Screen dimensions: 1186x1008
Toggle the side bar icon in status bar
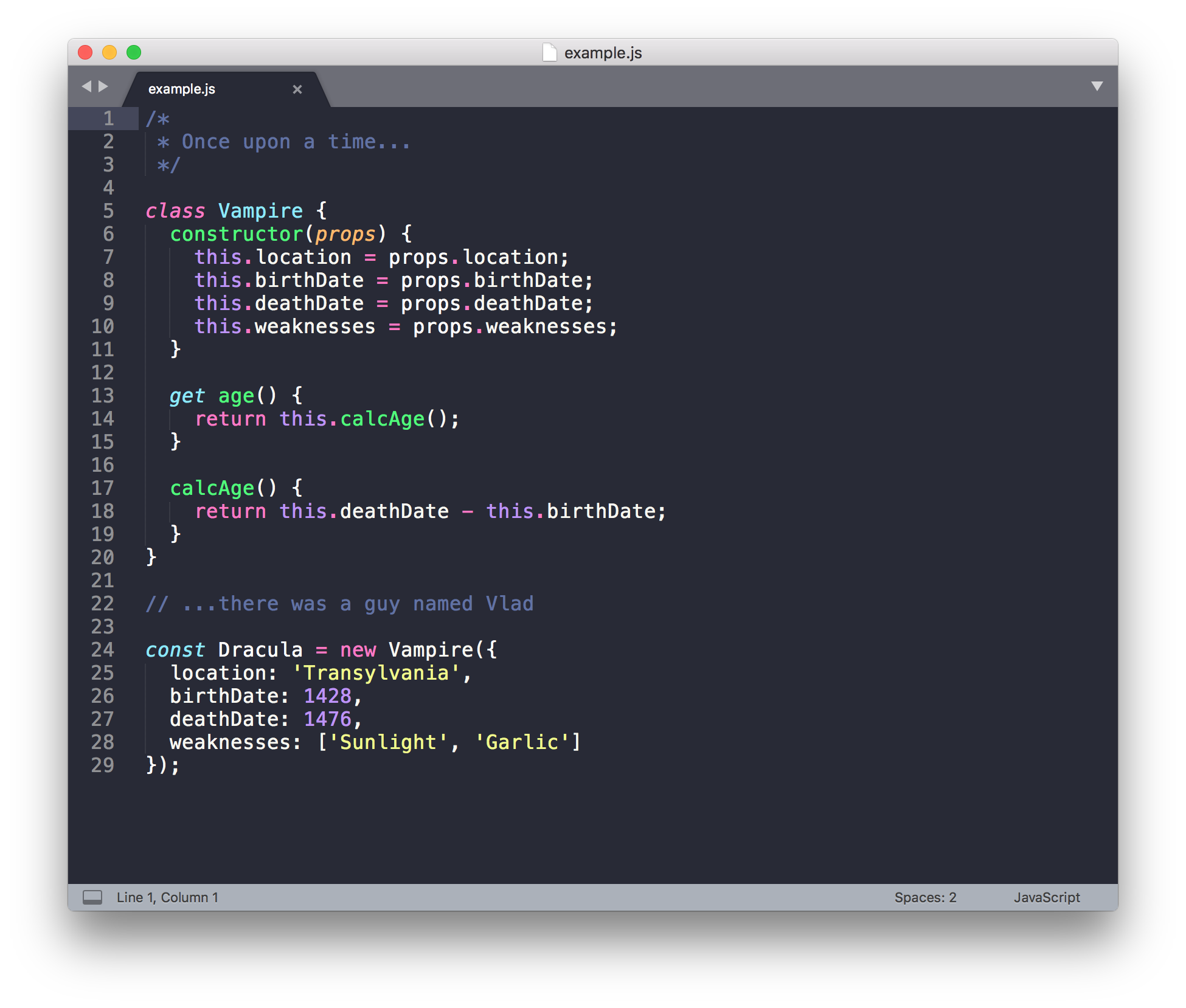[x=92, y=897]
